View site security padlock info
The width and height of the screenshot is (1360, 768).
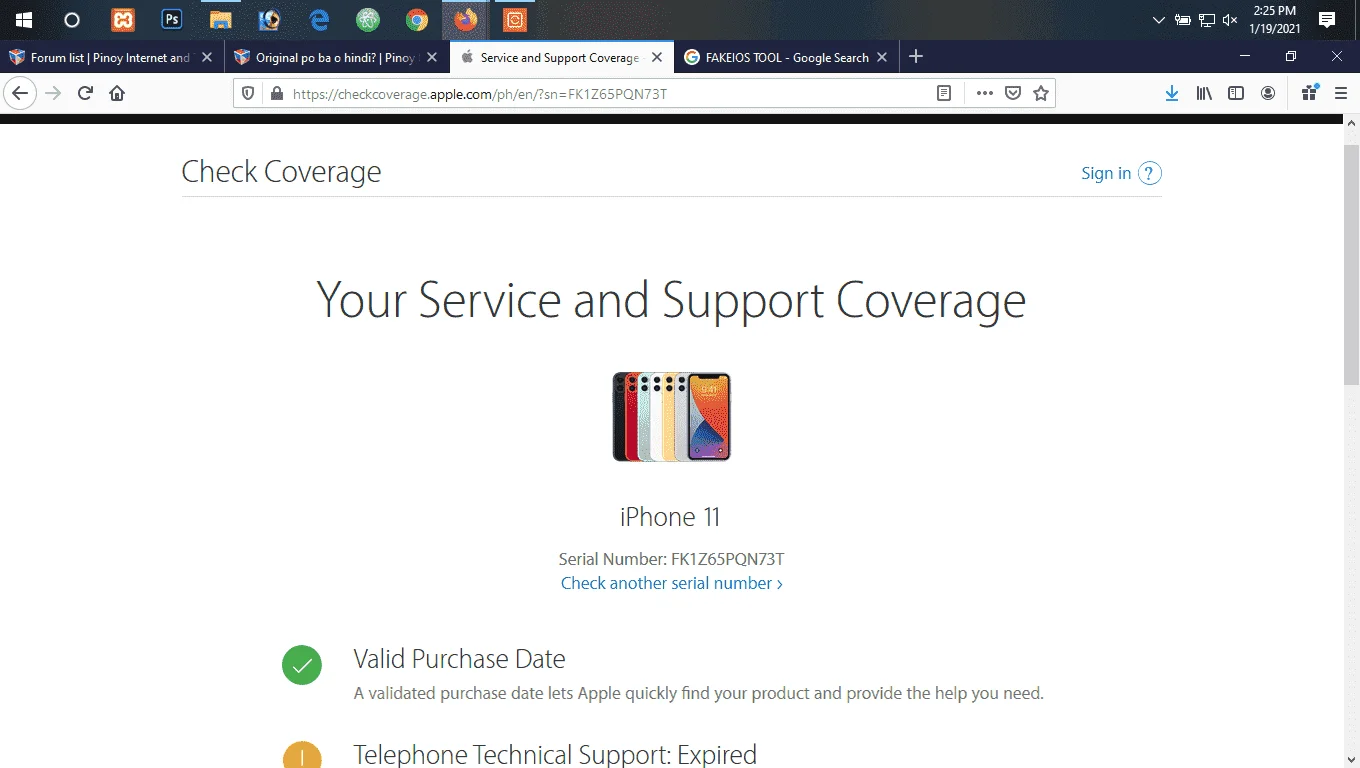[277, 93]
